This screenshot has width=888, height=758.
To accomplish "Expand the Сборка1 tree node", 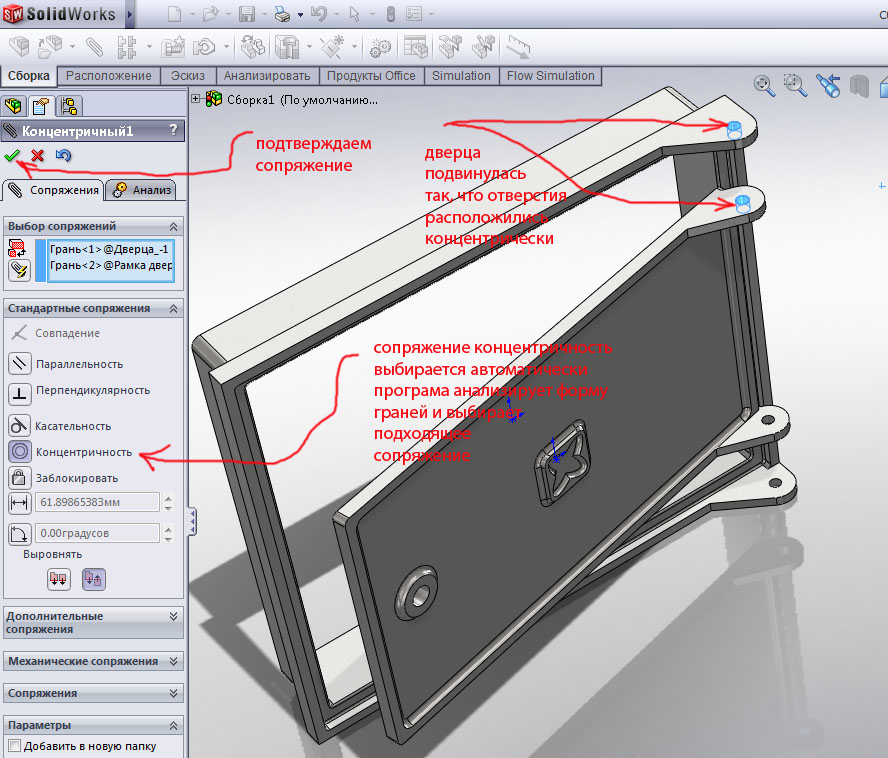I will pos(196,99).
